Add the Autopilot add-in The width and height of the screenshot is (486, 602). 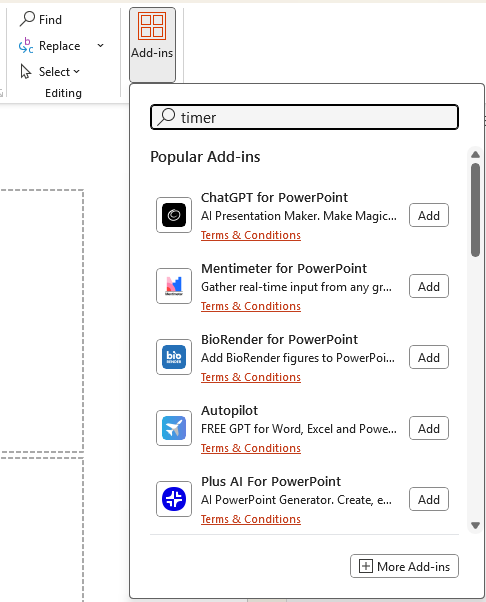[429, 428]
